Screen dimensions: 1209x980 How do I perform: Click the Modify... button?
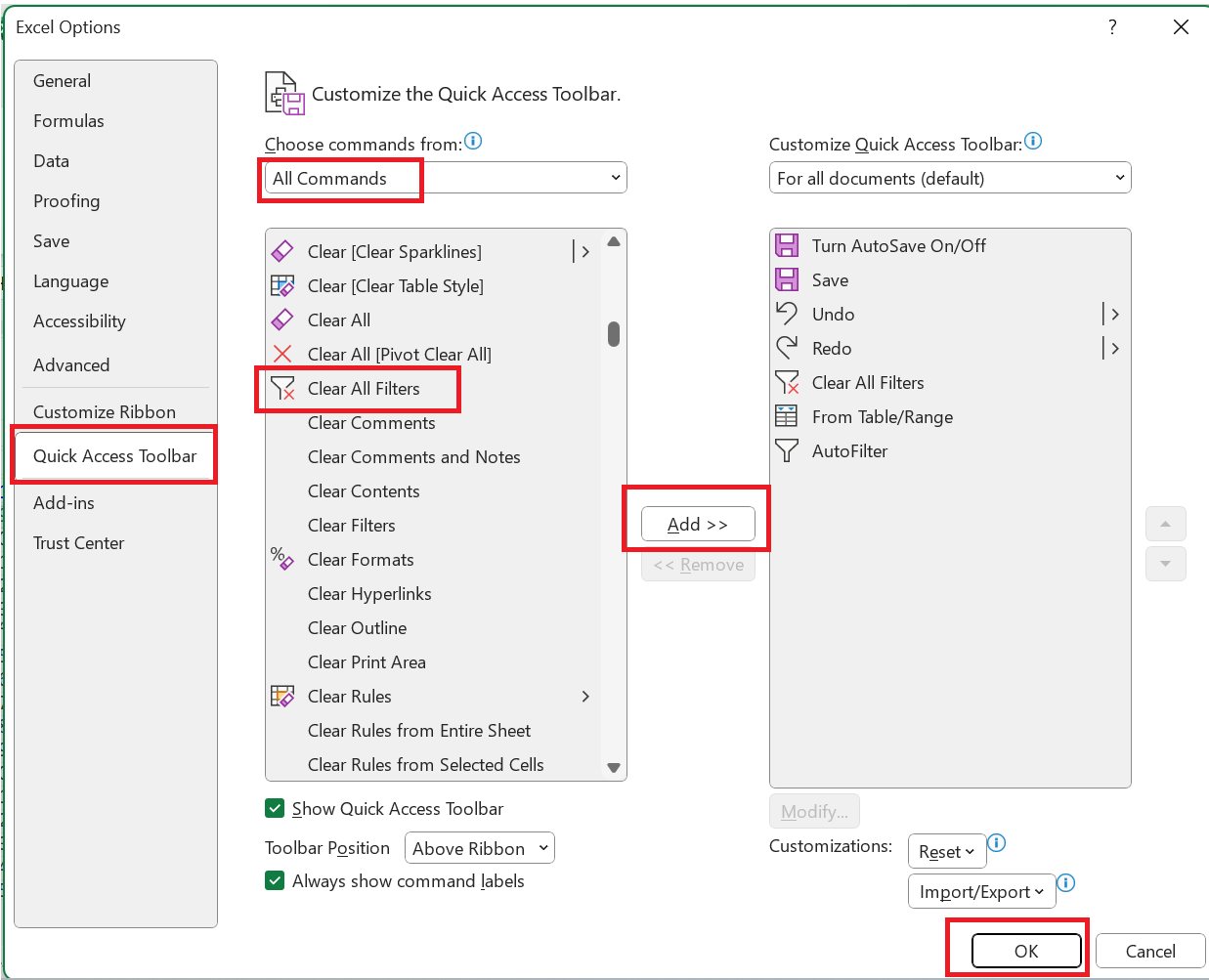click(814, 811)
